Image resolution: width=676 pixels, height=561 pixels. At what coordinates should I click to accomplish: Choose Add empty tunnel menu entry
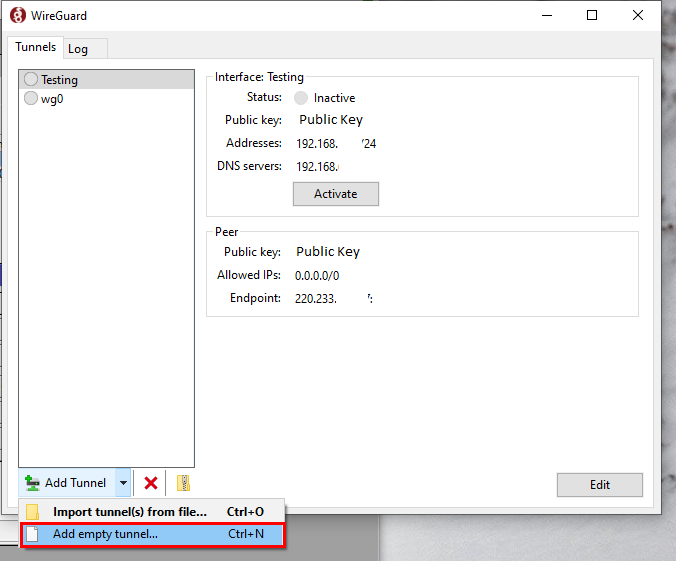coord(152,534)
